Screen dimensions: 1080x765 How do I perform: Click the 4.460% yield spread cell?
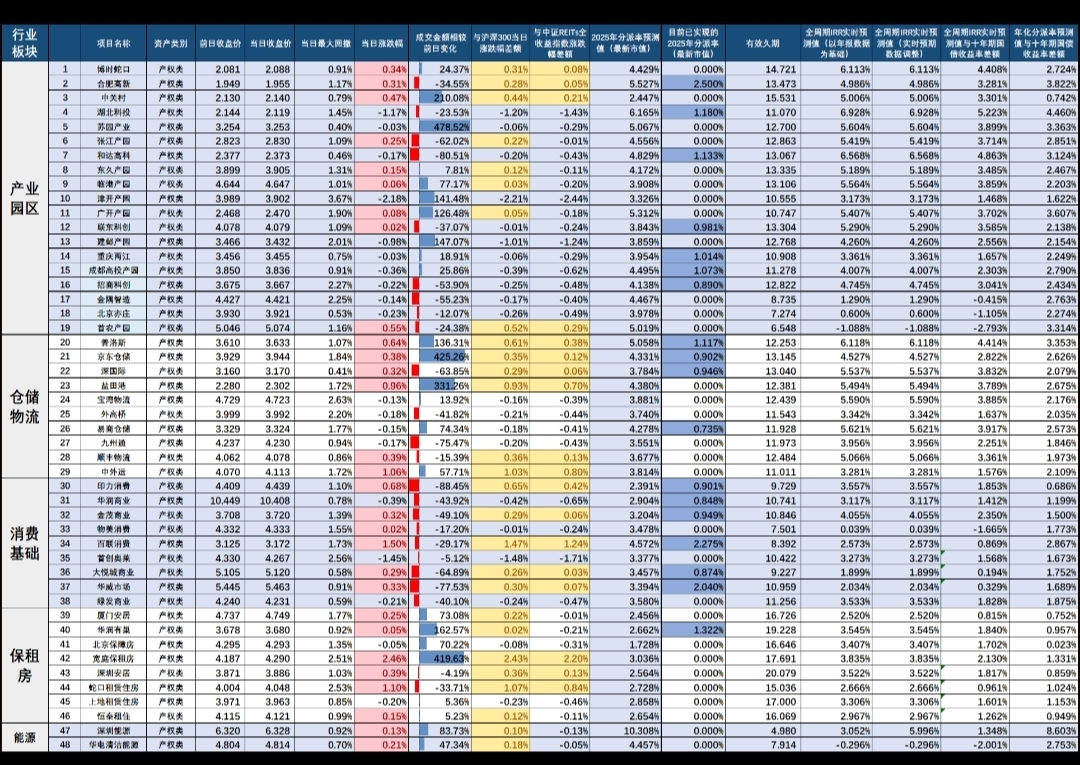point(1044,112)
